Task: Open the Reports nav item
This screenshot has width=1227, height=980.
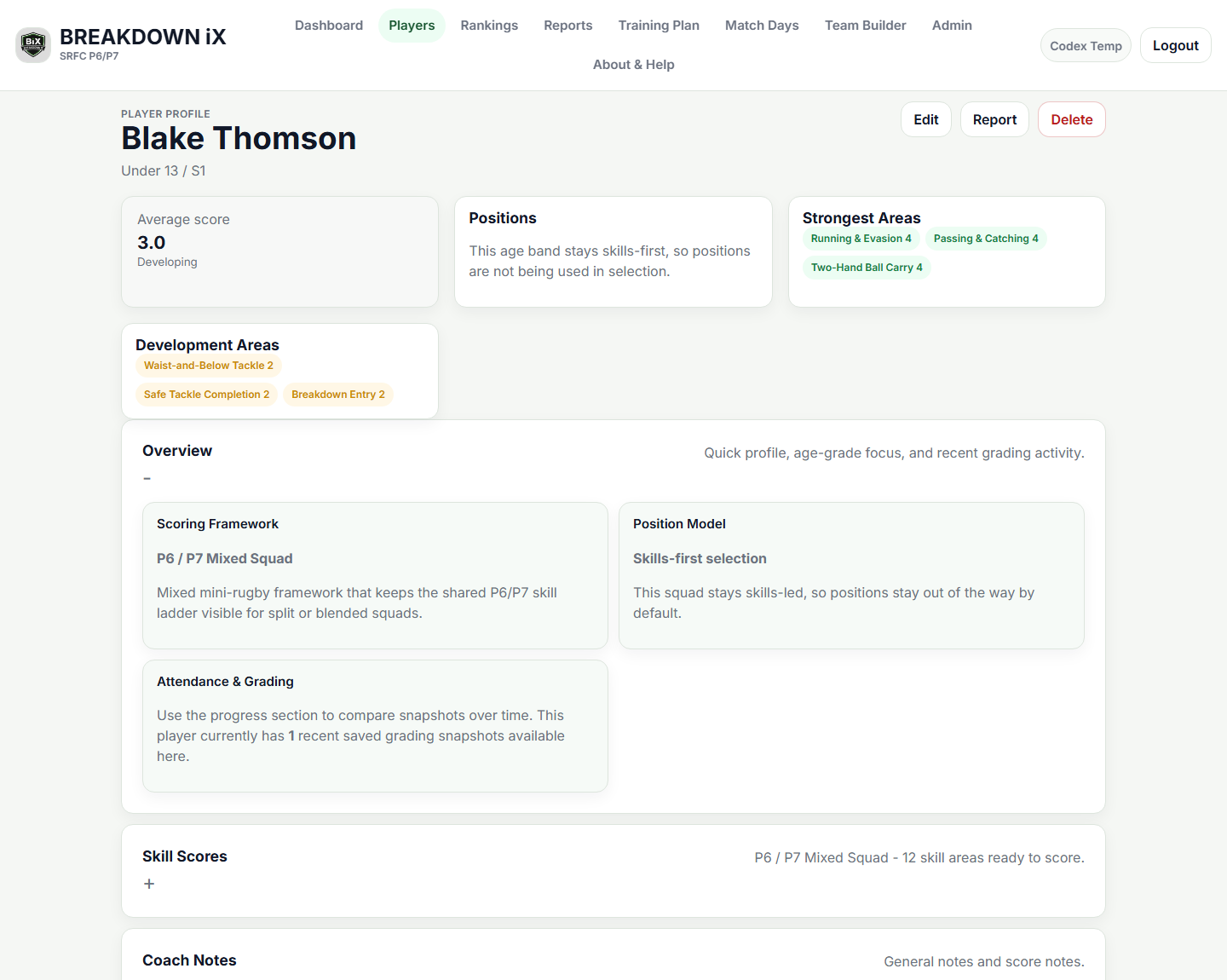Action: [568, 26]
